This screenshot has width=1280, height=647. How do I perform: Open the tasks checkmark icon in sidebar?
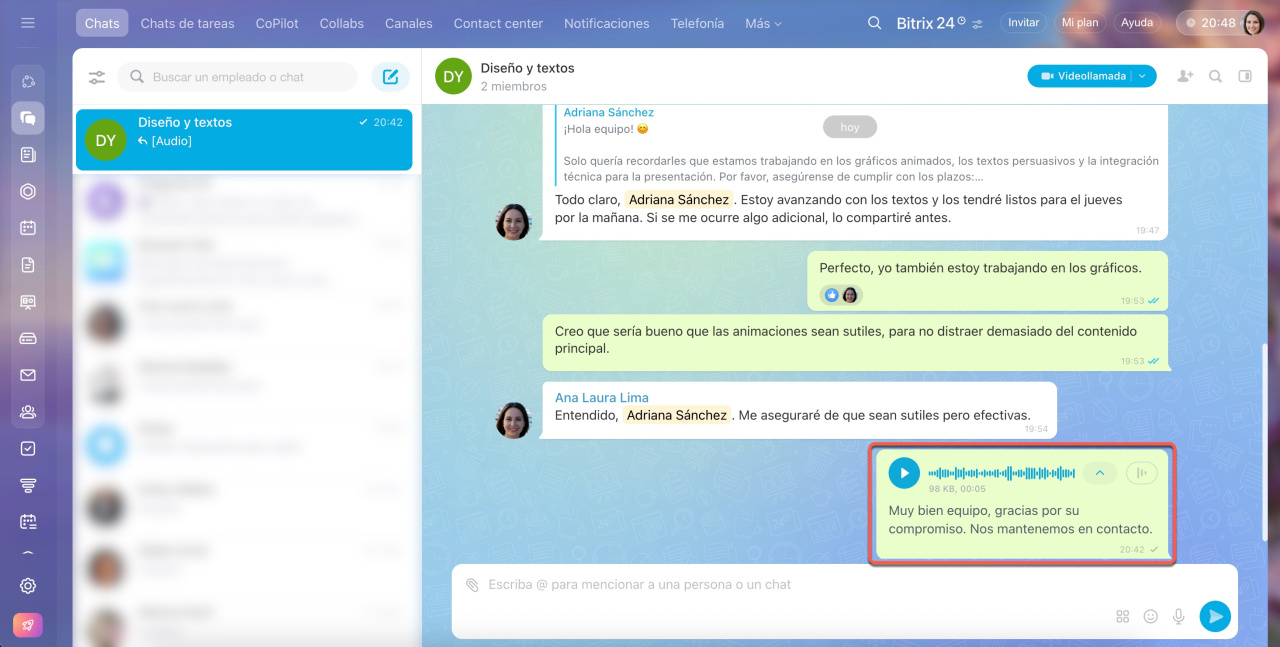tap(28, 448)
